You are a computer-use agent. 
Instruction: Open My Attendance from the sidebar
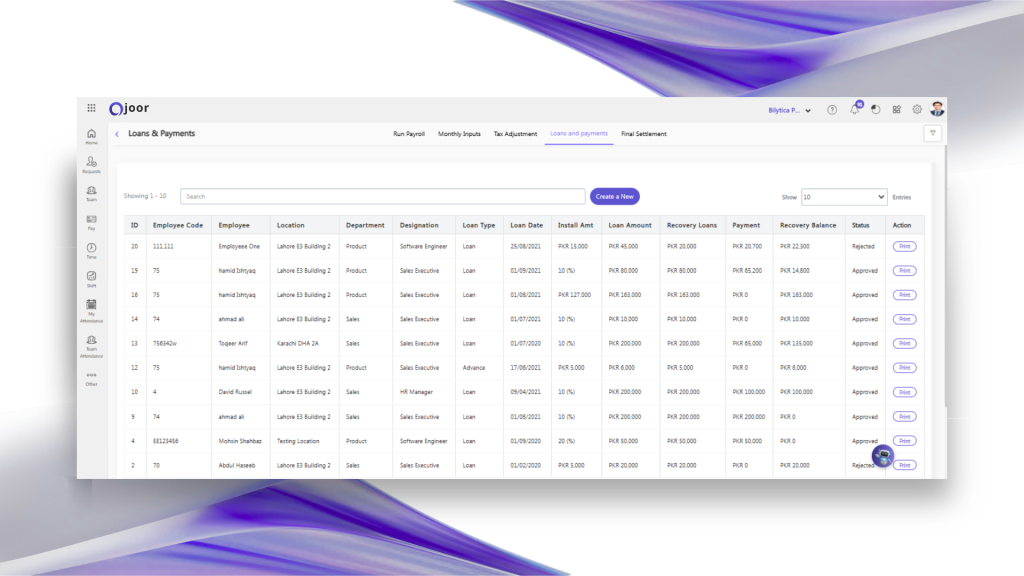point(91,307)
